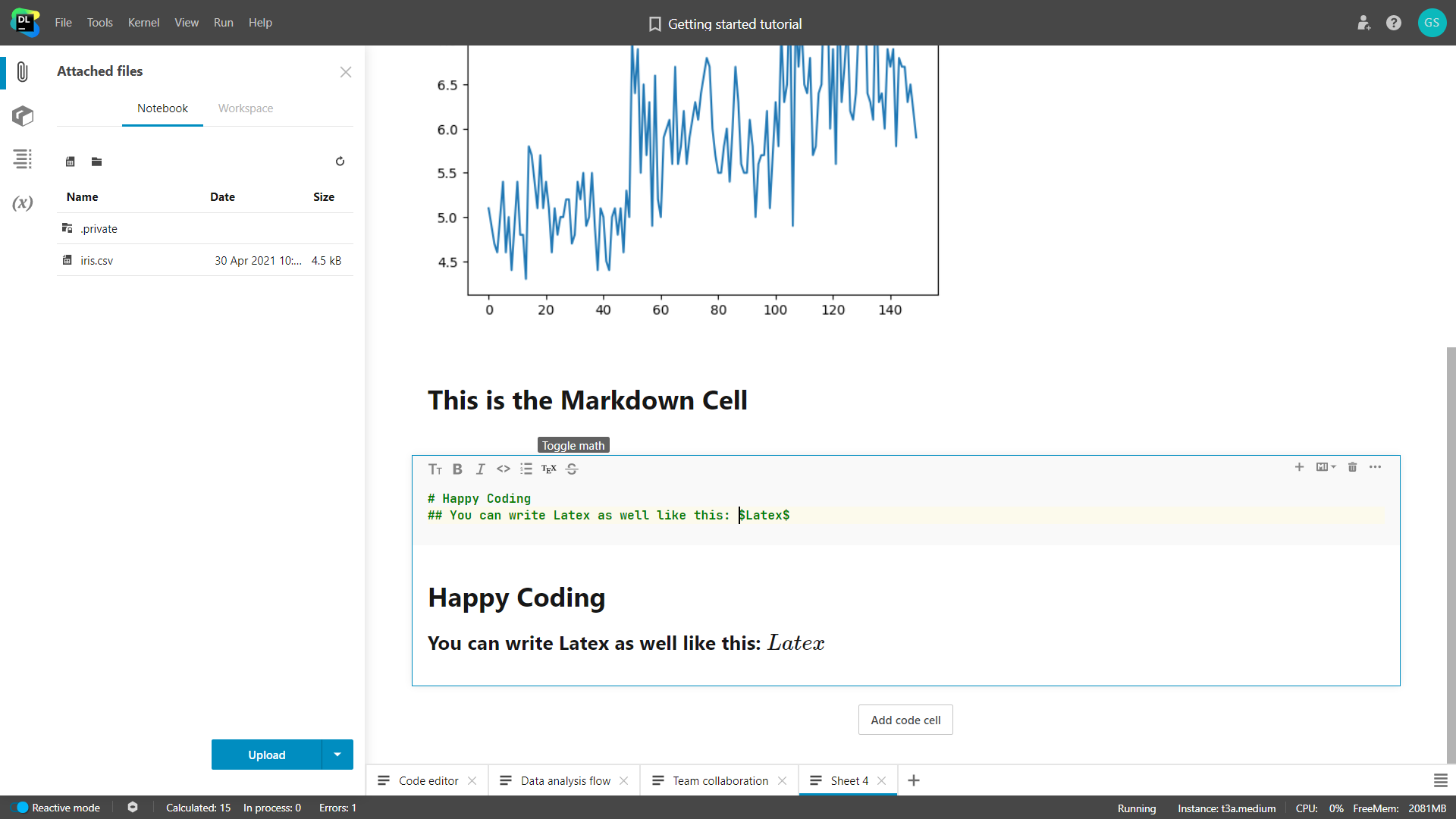Open the cell action menu ellipsis
Viewport: 1456px width, 819px height.
coord(1375,467)
